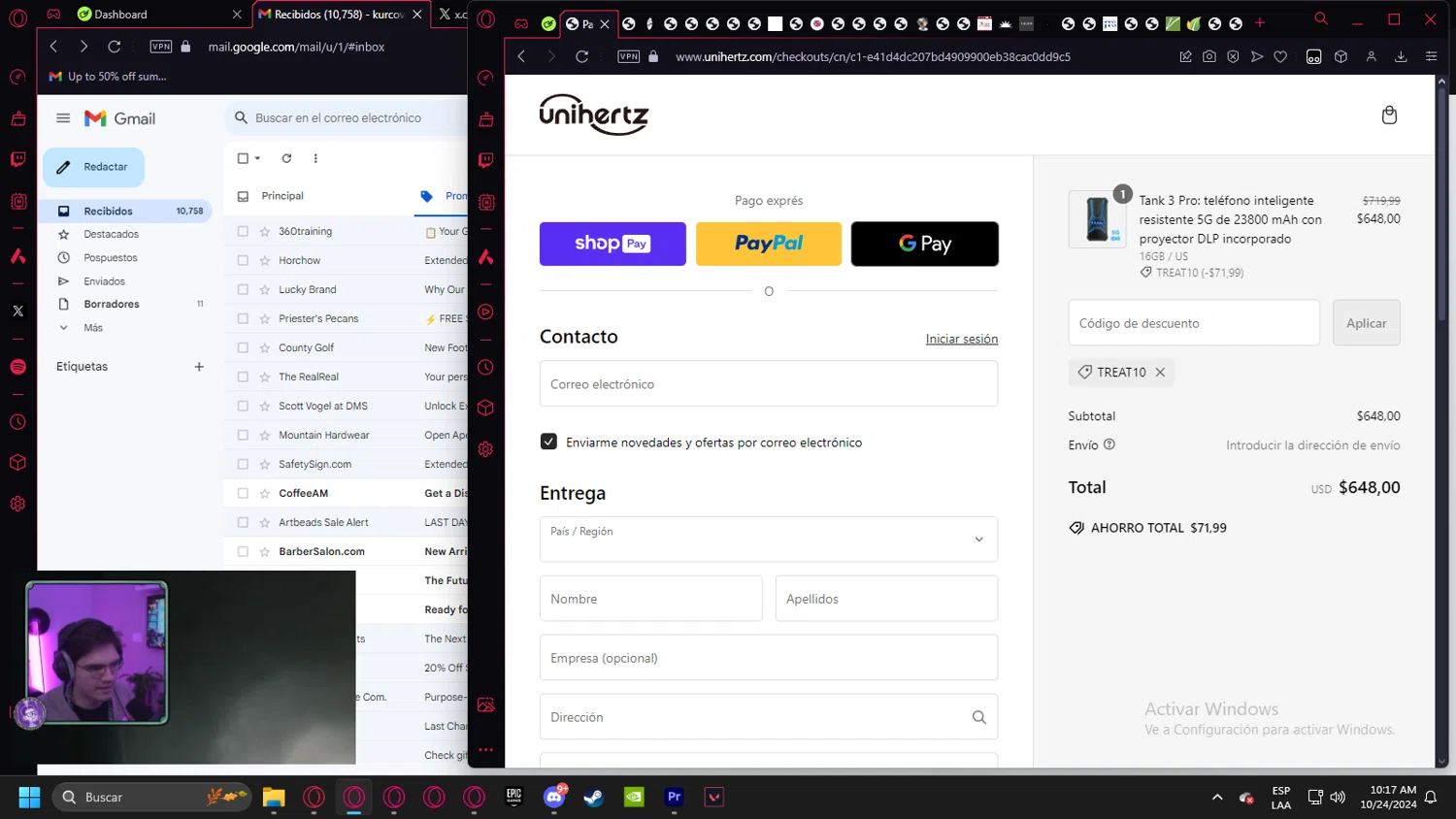Open the shopping bag icon on Unihertz

[1389, 115]
